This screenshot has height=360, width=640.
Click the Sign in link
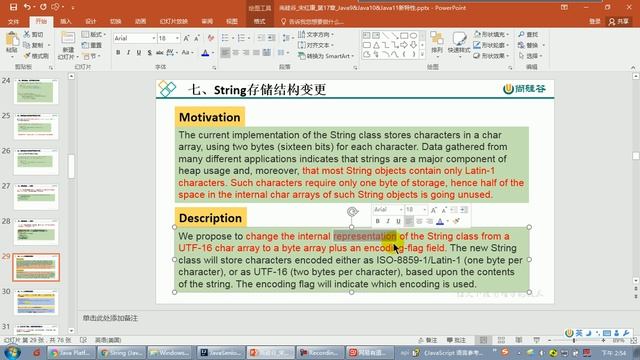coord(594,22)
